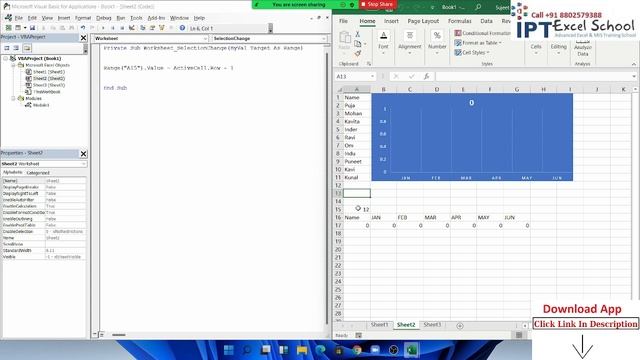Click View Object icon in Project panel

click(16, 48)
